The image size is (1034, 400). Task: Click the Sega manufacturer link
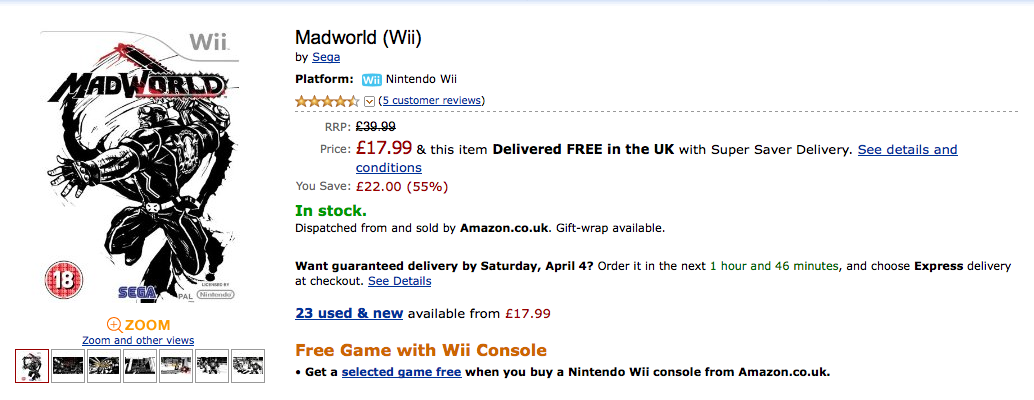(326, 57)
